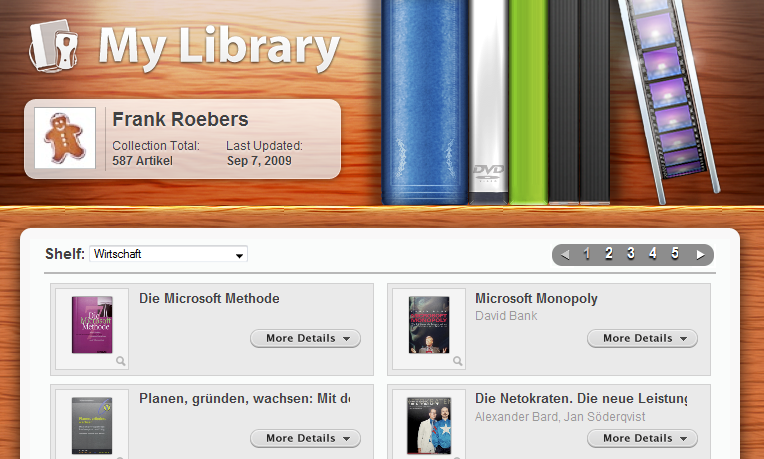Click the title Die Netokraten

[x=581, y=399]
